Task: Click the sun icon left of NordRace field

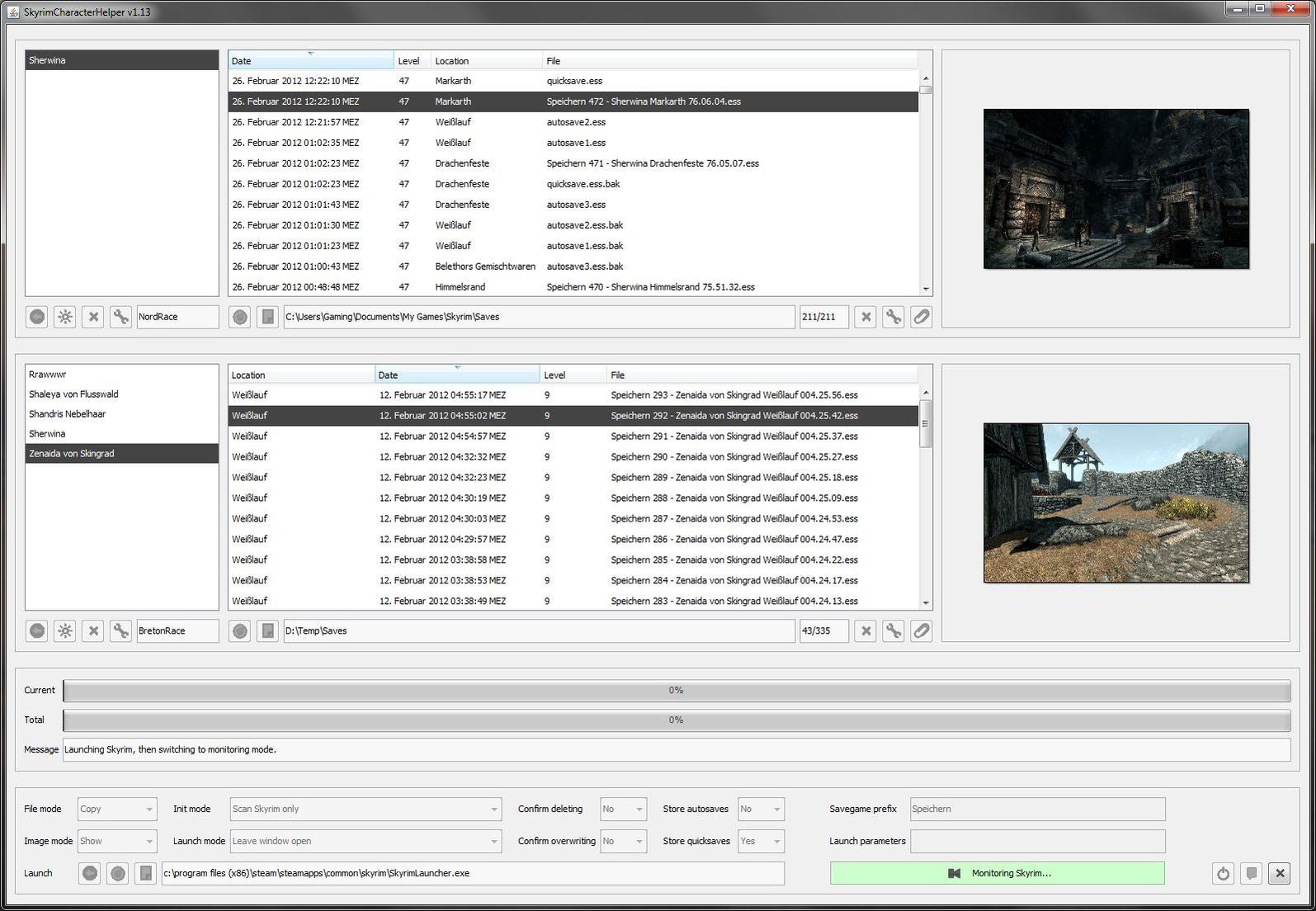Action: tap(65, 317)
